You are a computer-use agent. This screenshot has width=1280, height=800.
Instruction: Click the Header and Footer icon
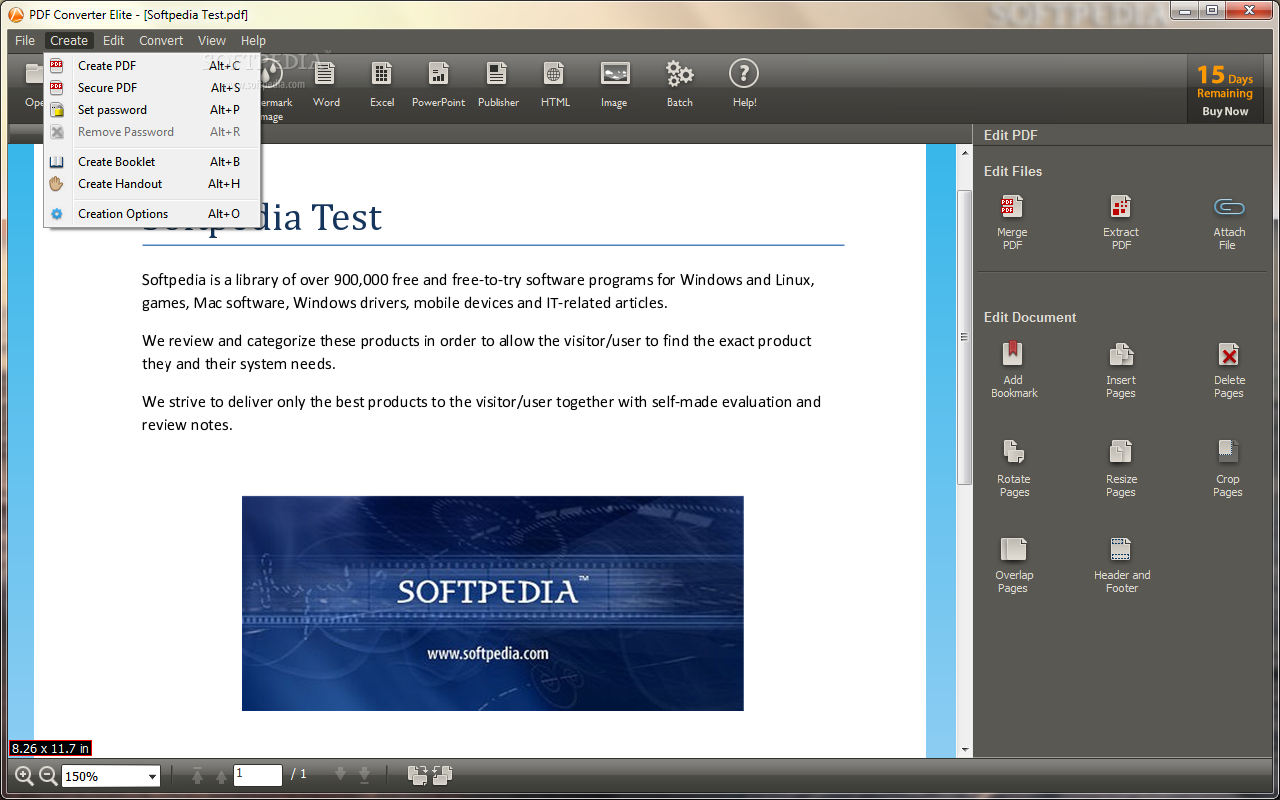point(1121,549)
